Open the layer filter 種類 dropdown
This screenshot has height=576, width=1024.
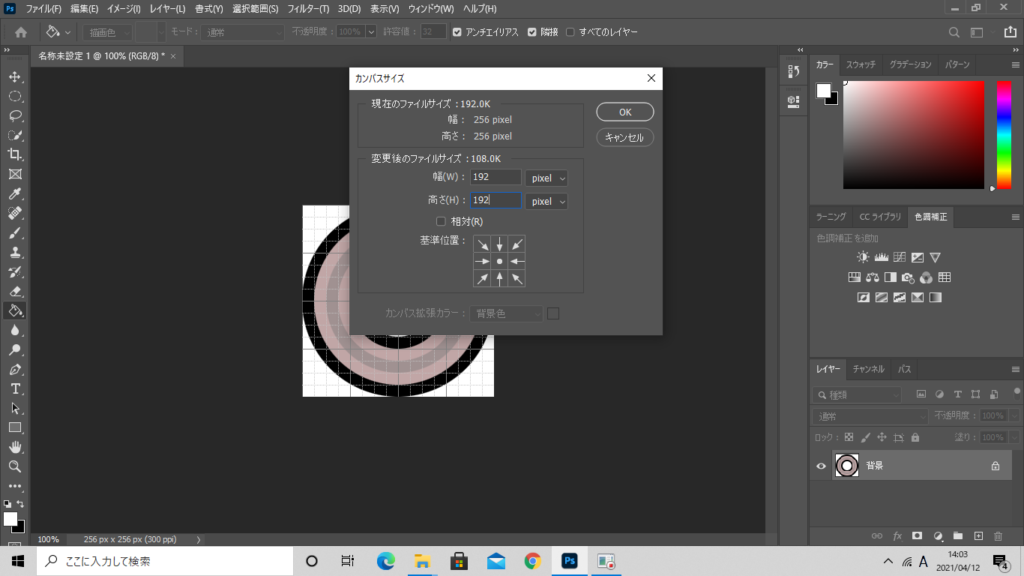tap(858, 394)
